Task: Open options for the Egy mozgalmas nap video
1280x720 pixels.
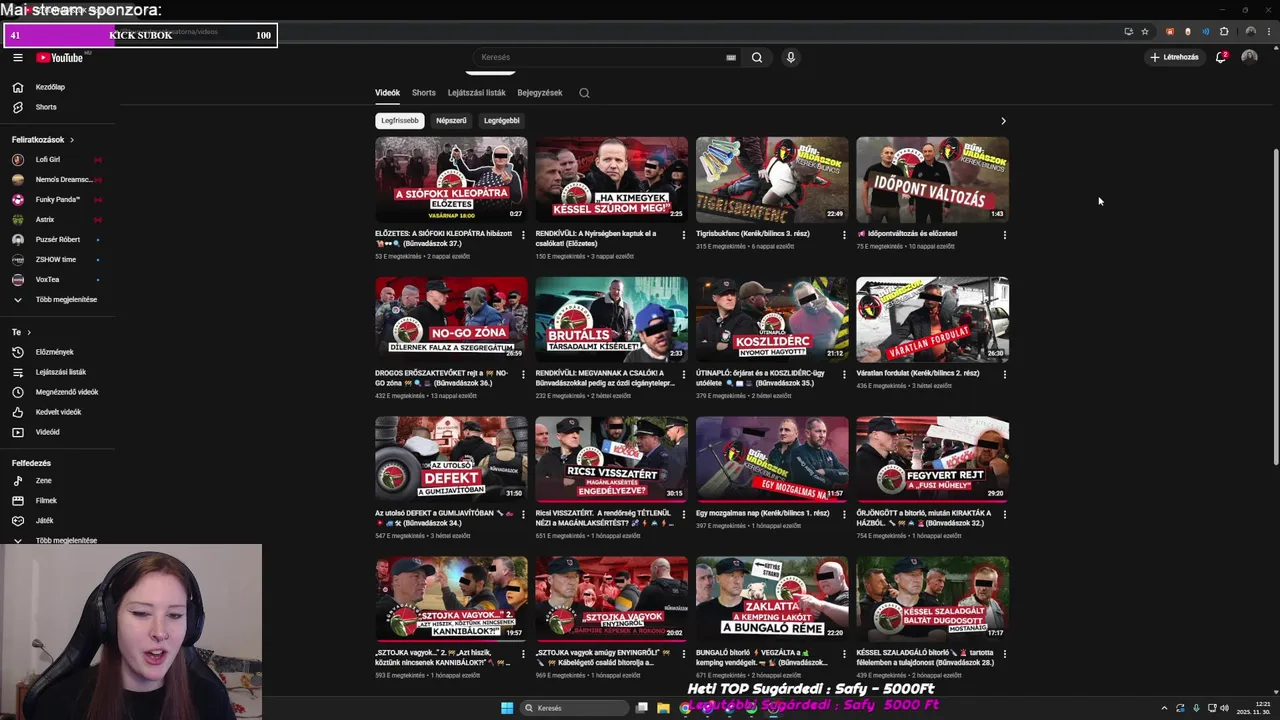Action: coord(844,515)
